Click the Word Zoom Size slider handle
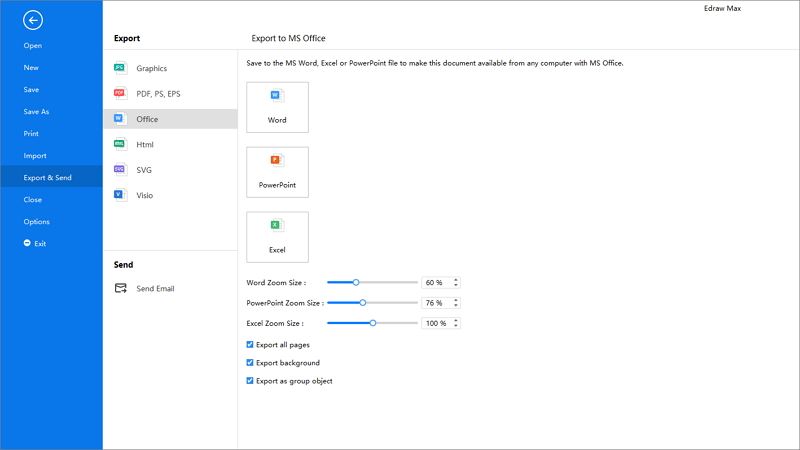This screenshot has width=800, height=450. click(x=356, y=282)
